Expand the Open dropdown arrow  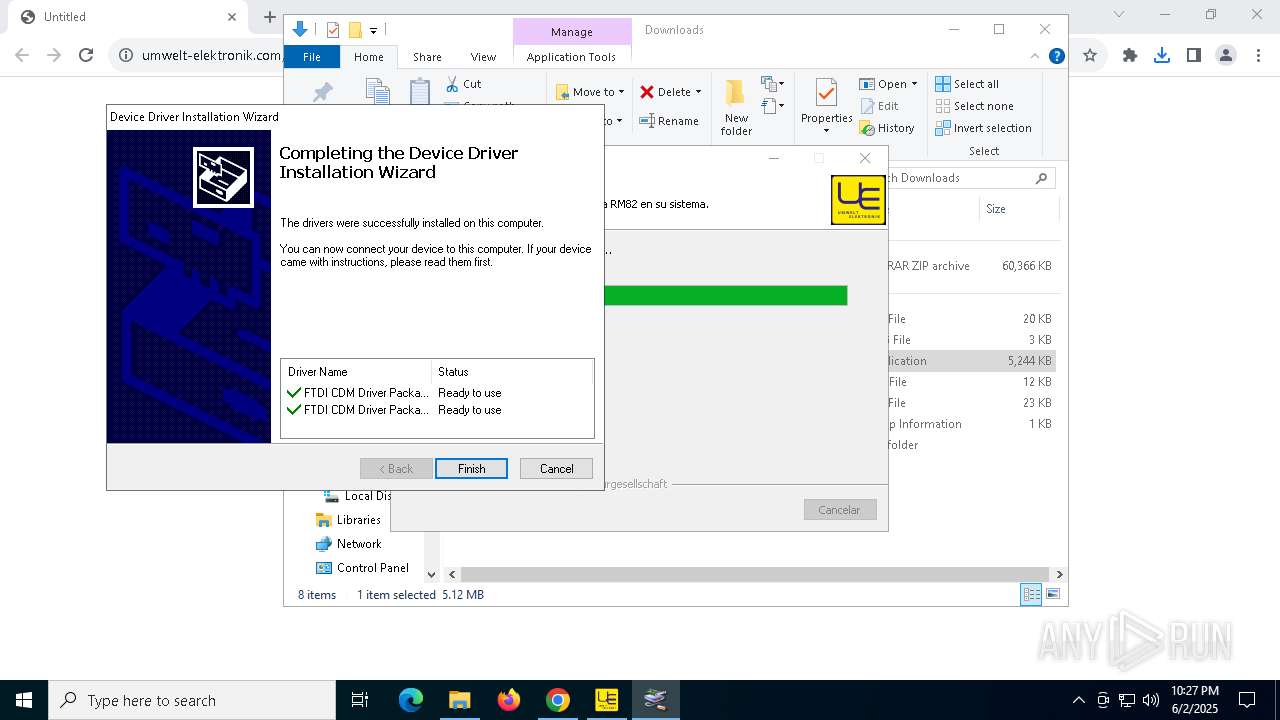(x=914, y=84)
